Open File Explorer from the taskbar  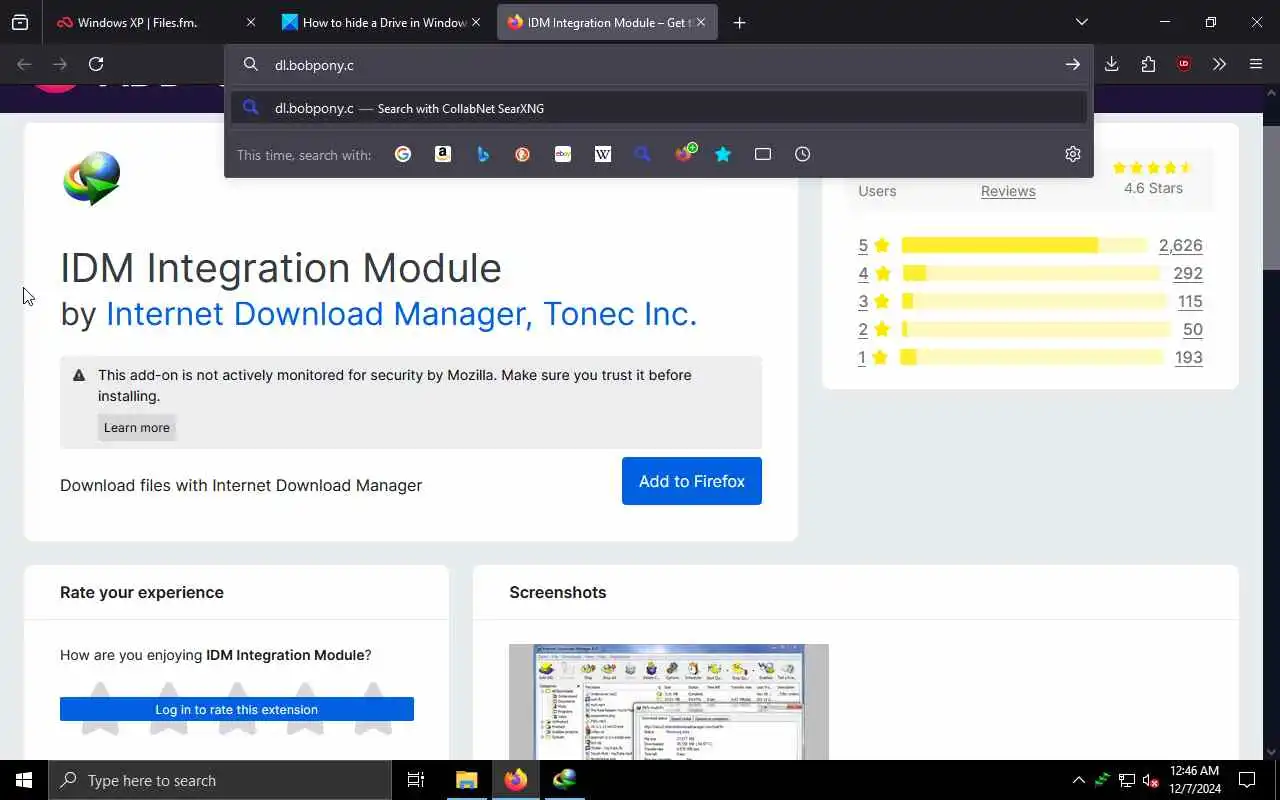point(467,780)
